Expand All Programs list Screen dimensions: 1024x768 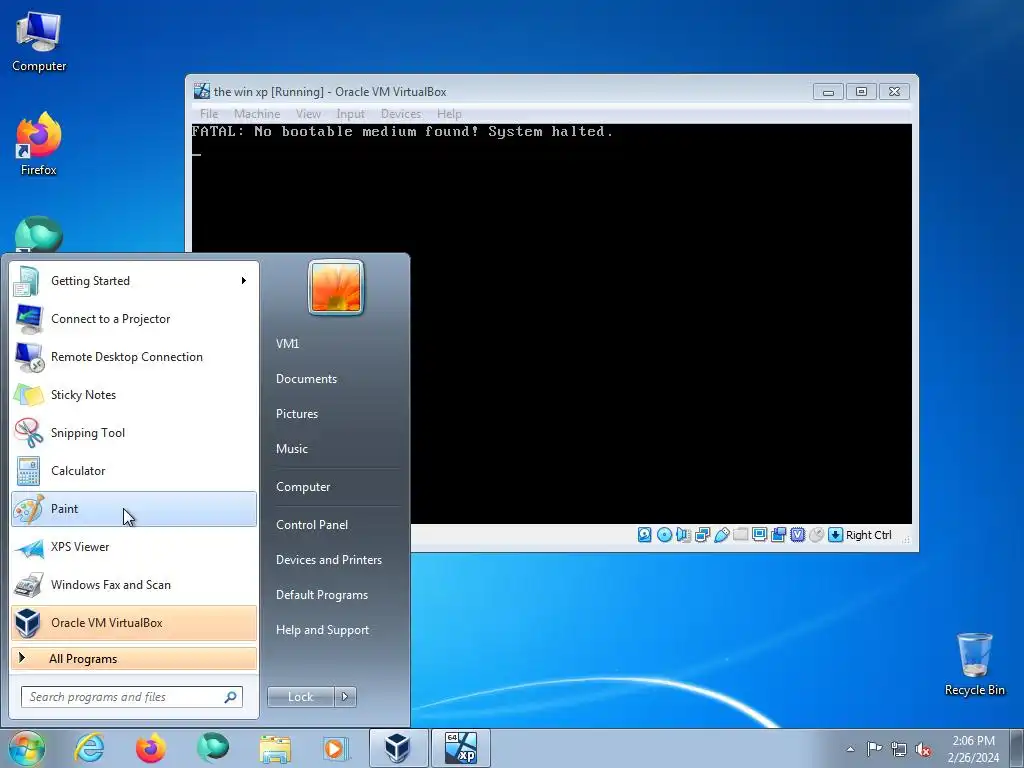pos(134,659)
